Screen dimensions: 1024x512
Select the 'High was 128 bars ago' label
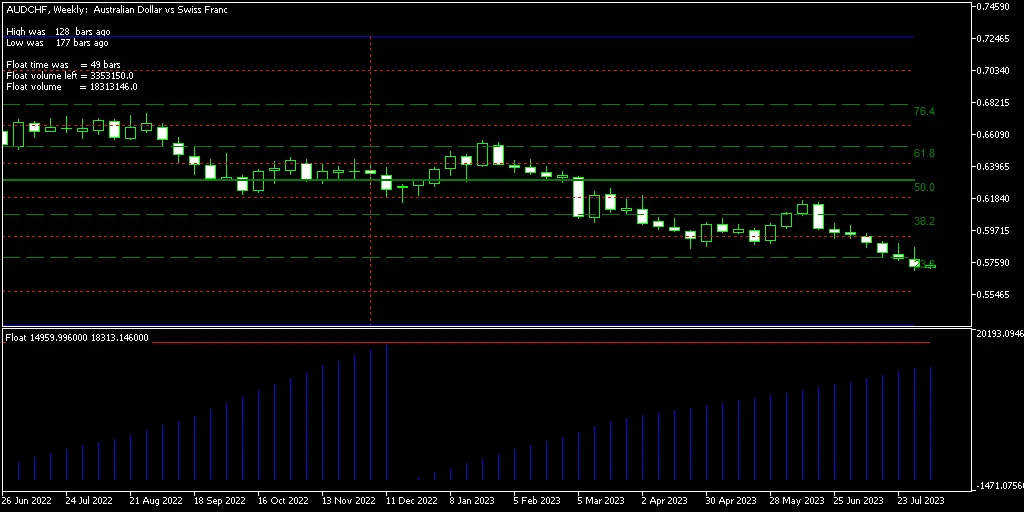coord(57,32)
